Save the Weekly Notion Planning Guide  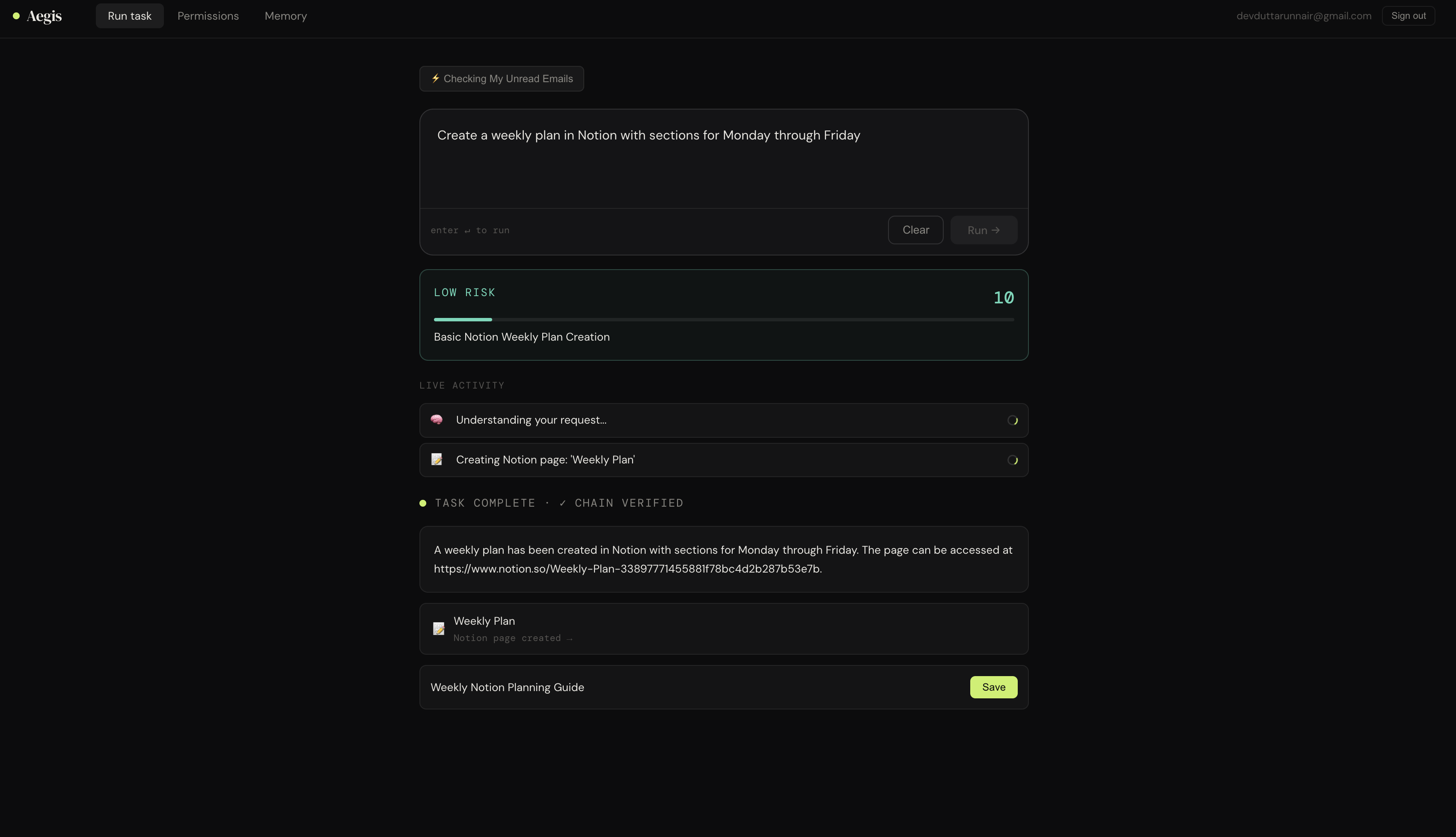pos(993,687)
